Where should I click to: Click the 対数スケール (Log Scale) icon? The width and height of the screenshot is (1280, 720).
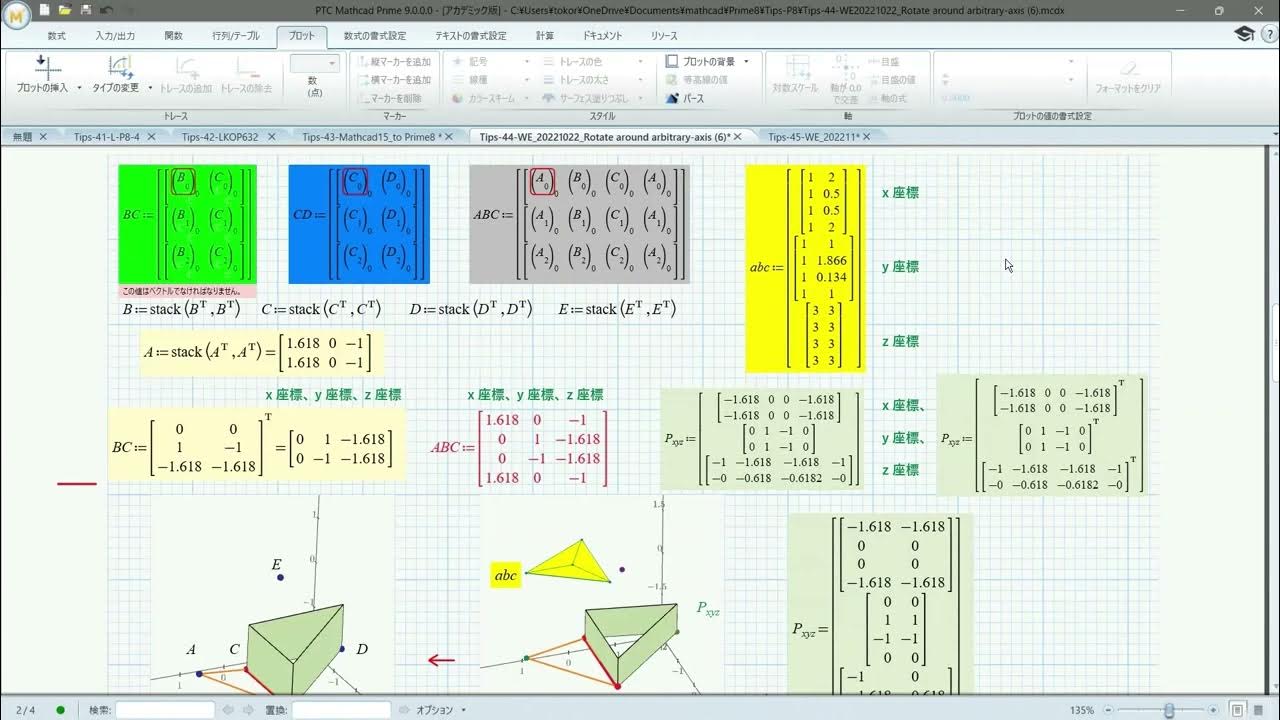coord(795,67)
